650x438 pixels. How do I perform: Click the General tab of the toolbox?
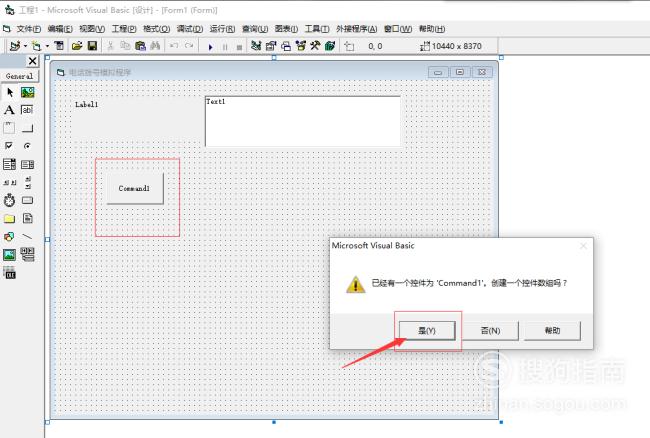(x=19, y=76)
